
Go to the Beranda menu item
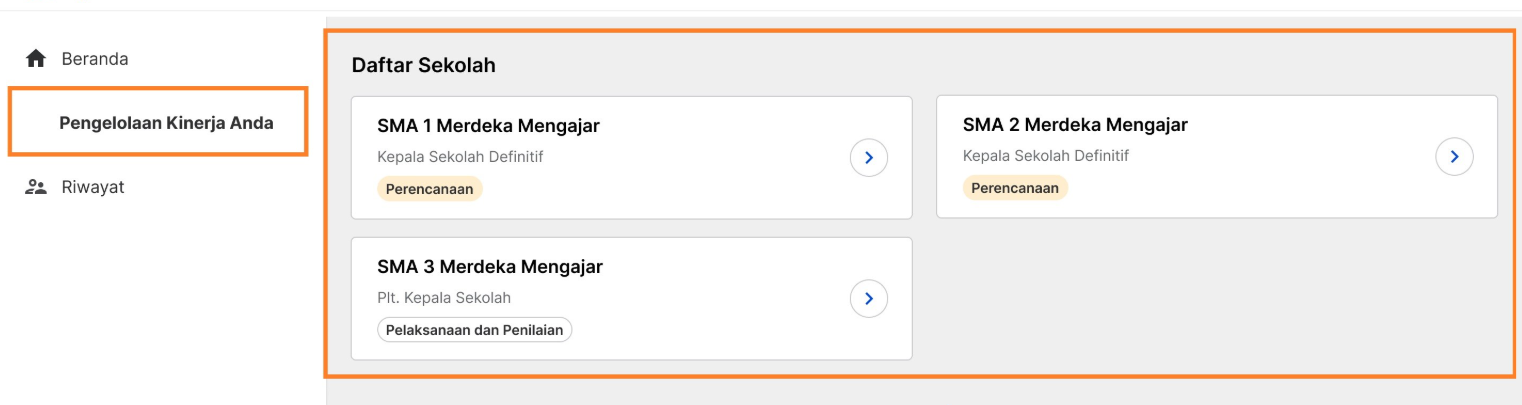pyautogui.click(x=95, y=59)
